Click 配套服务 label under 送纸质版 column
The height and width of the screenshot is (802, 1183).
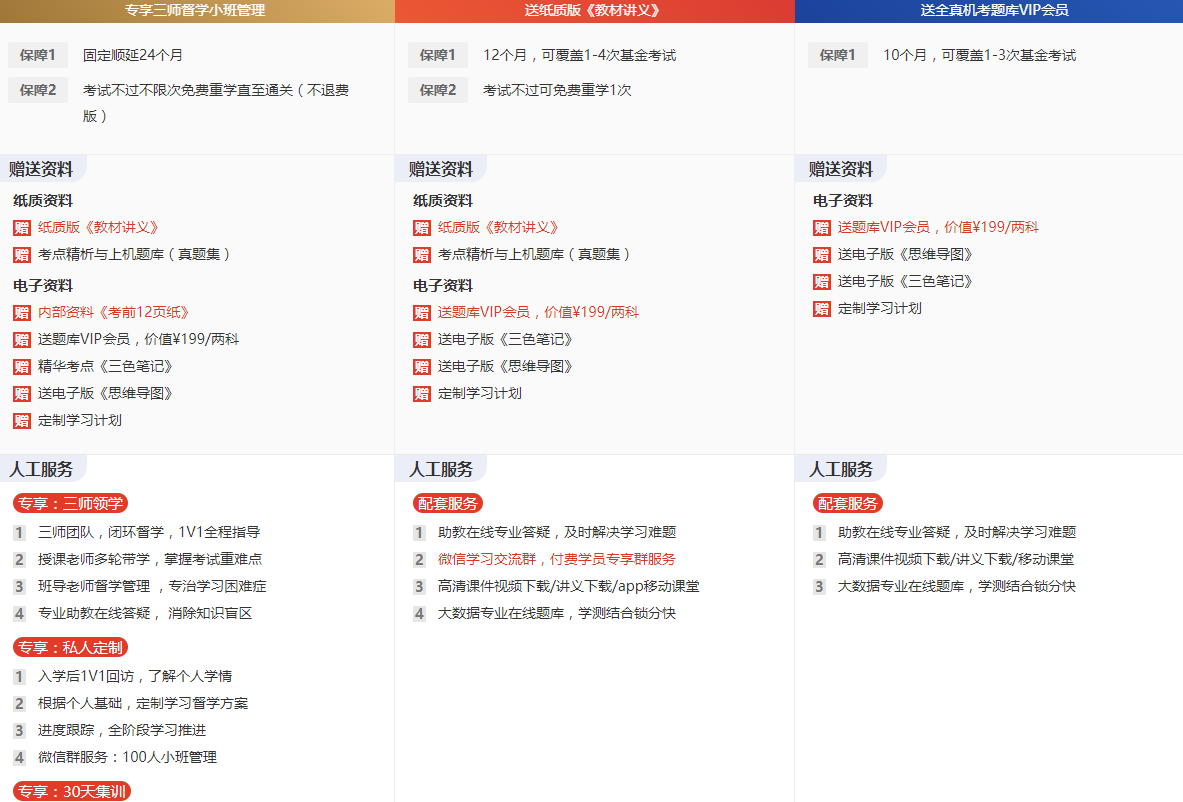pyautogui.click(x=447, y=503)
